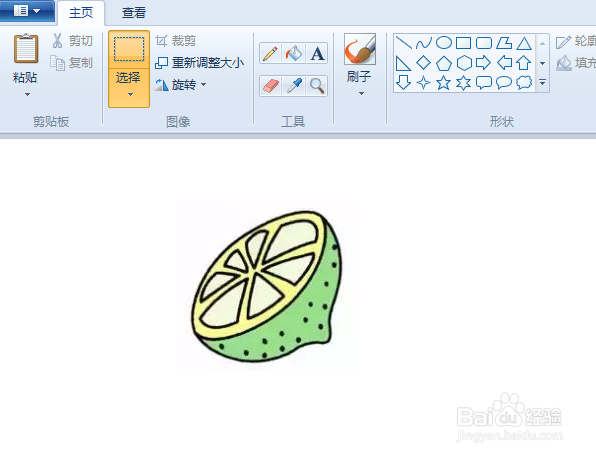Choose the Triangle shape
The height and width of the screenshot is (456, 596).
[x=524, y=43]
